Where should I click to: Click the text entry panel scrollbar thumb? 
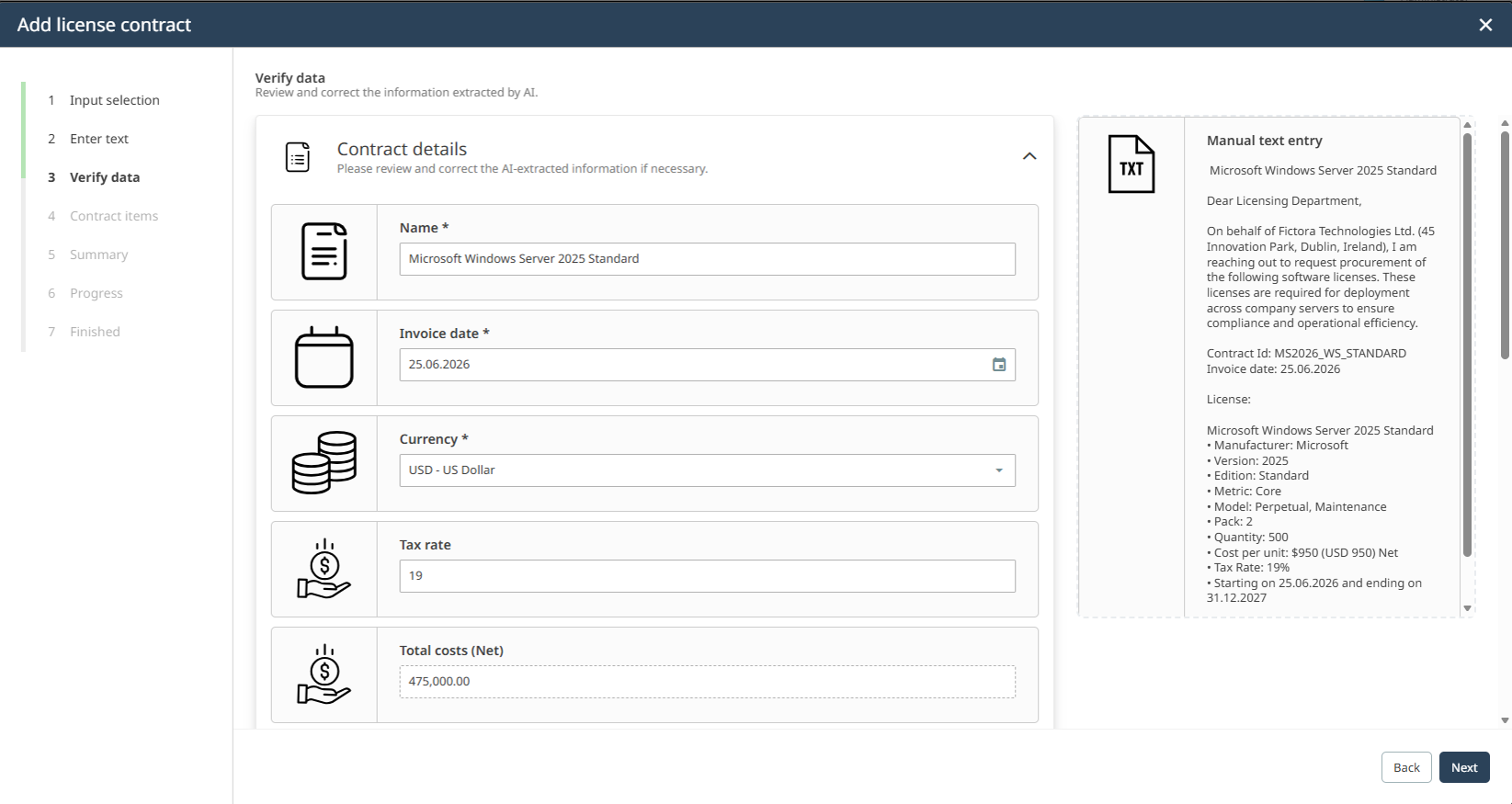[1467, 345]
